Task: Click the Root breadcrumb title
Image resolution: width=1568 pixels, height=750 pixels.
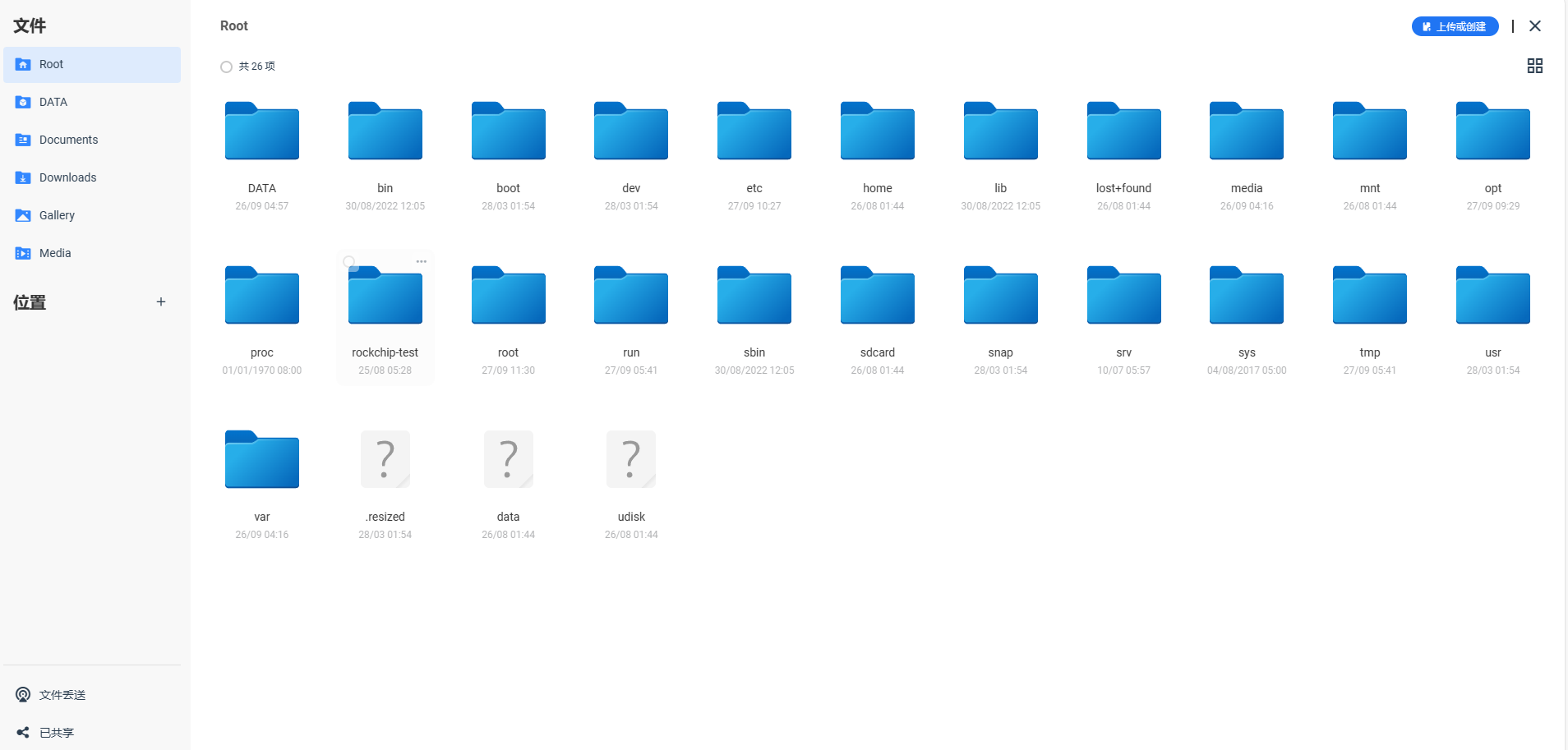Action: 234,26
